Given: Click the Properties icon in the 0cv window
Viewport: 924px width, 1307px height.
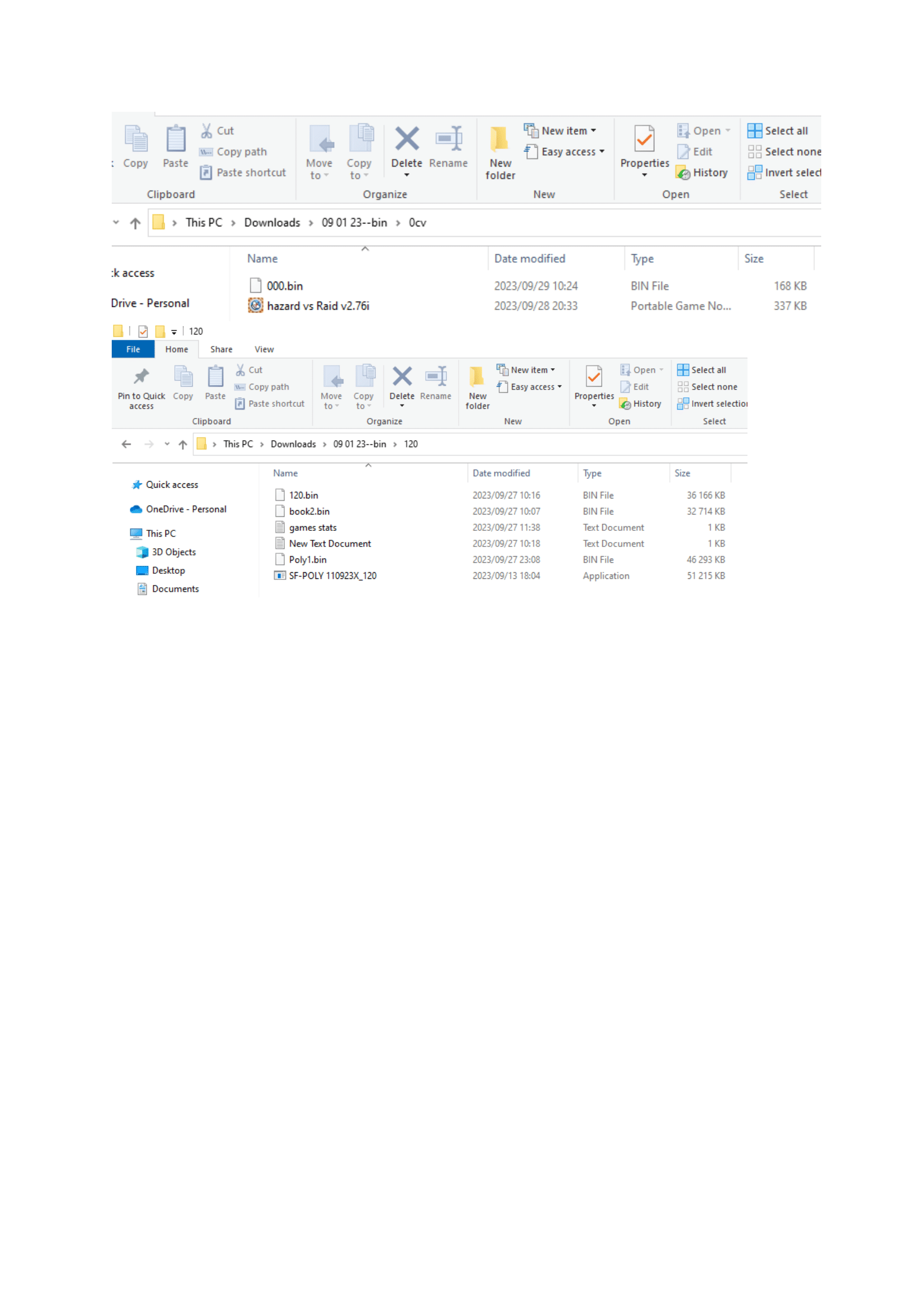Looking at the screenshot, I should (x=645, y=139).
